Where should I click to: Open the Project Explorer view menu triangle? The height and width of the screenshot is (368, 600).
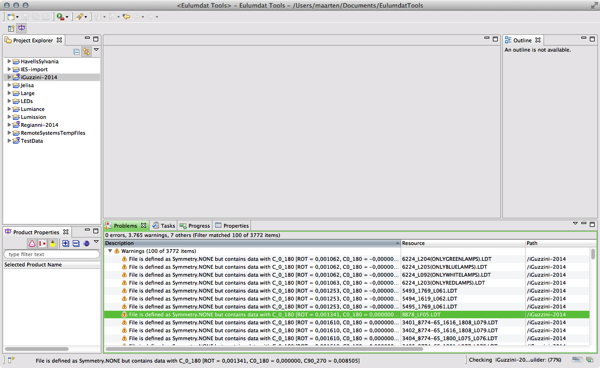[x=96, y=50]
